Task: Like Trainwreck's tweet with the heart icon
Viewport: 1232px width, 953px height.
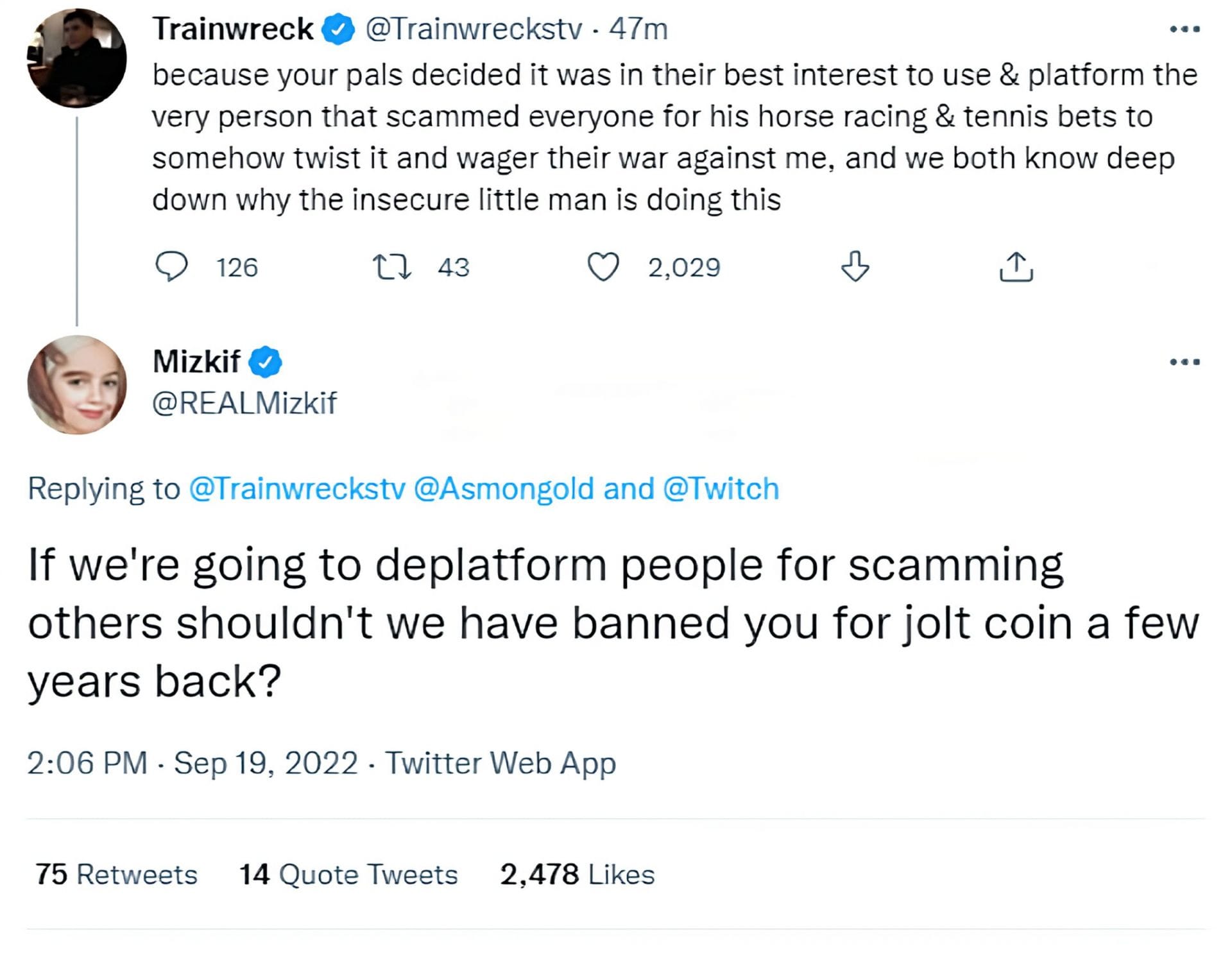Action: [603, 267]
